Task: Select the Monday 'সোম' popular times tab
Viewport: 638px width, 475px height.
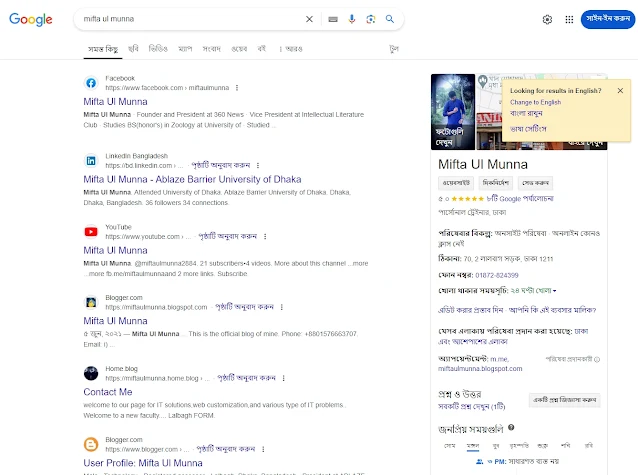Action: [x=450, y=446]
